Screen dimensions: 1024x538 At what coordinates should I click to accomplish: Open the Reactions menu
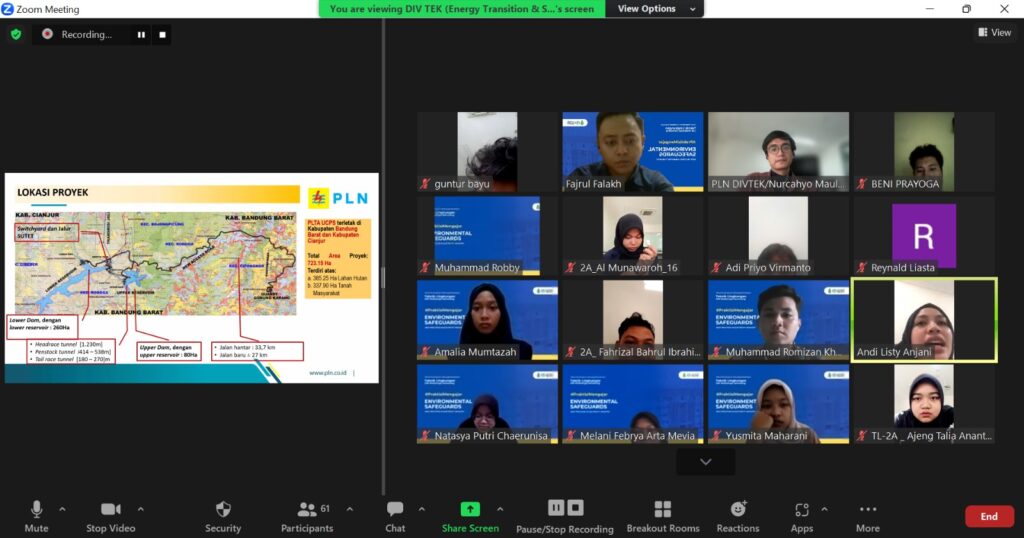pyautogui.click(x=738, y=516)
